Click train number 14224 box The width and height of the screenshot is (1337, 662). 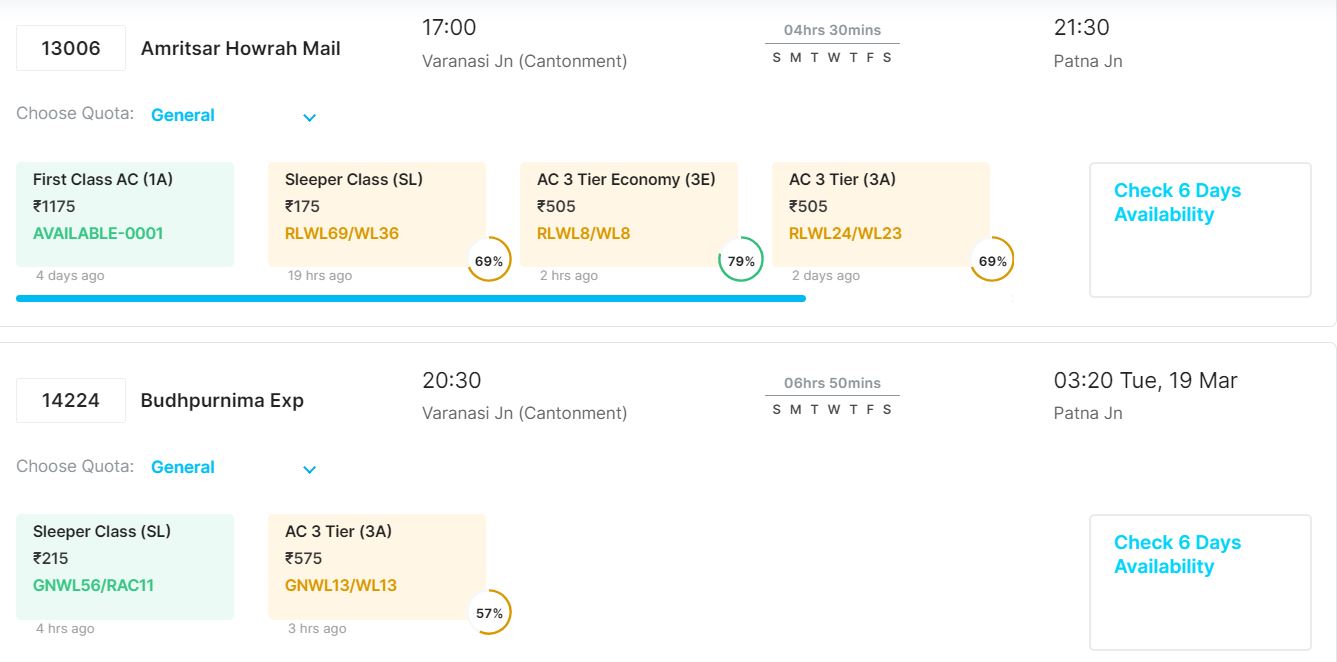[x=71, y=400]
